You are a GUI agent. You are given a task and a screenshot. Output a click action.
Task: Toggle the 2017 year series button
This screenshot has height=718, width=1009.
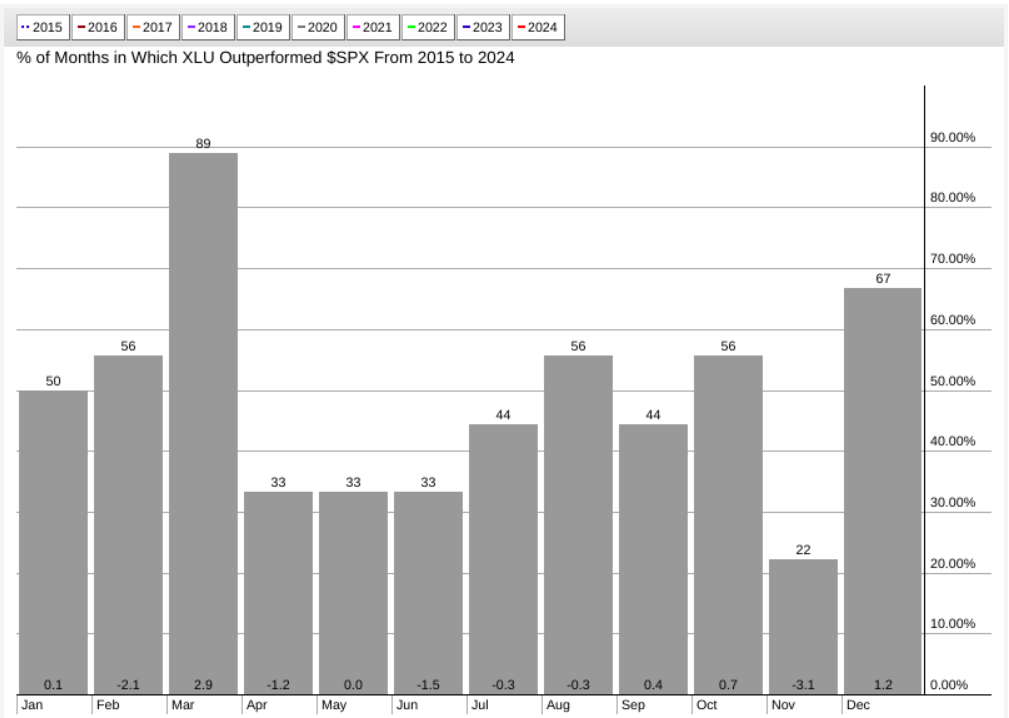(153, 28)
